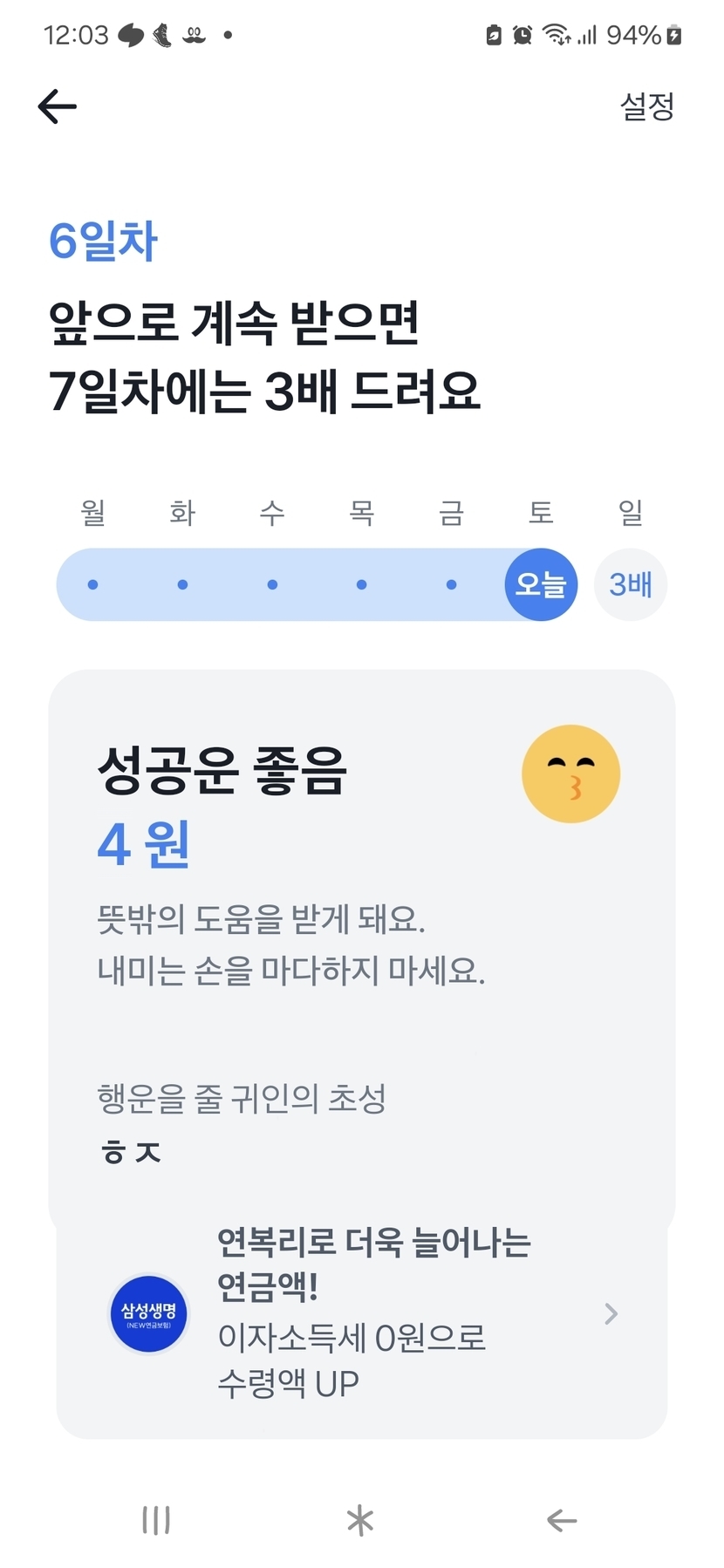The height and width of the screenshot is (1568, 724).
Task: Expand the ad banner chevron arrow
Action: 611,1313
